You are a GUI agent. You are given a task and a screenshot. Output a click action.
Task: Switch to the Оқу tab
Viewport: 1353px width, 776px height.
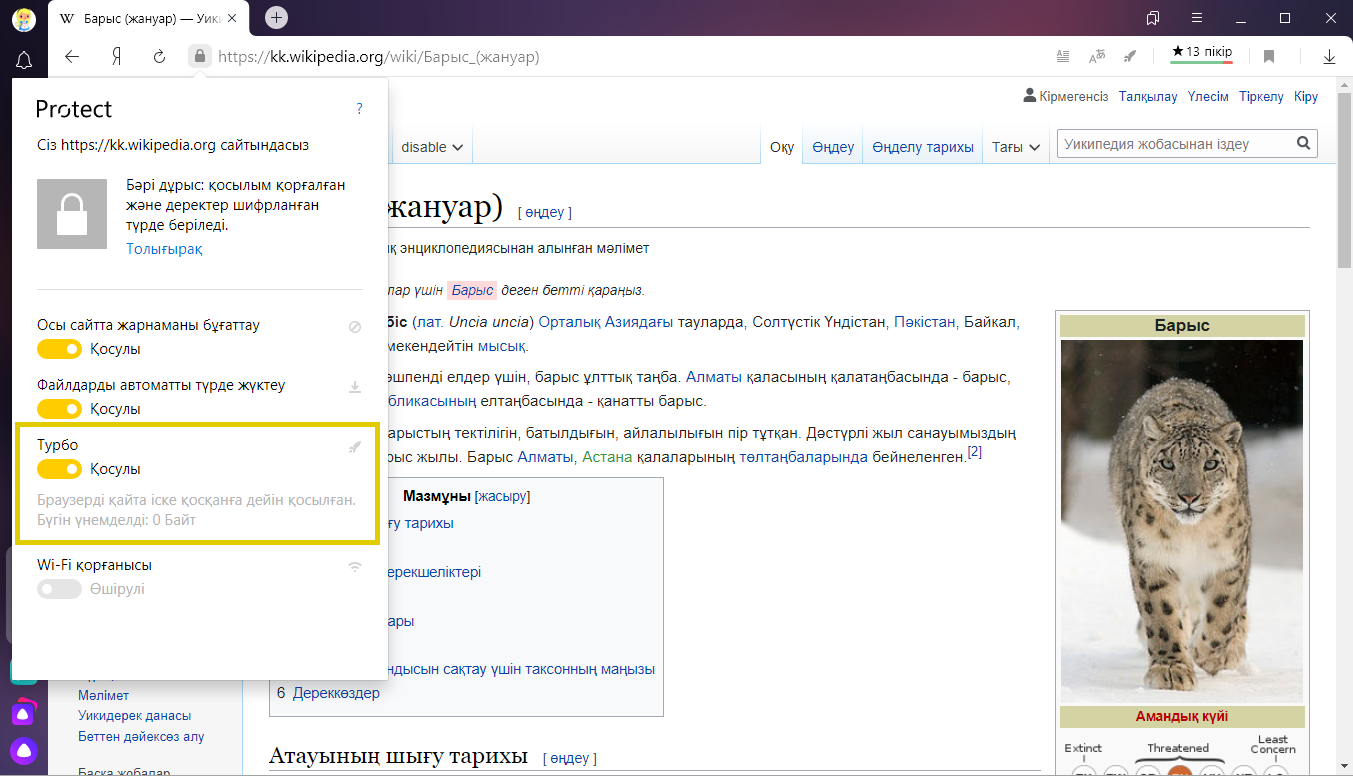tap(782, 147)
